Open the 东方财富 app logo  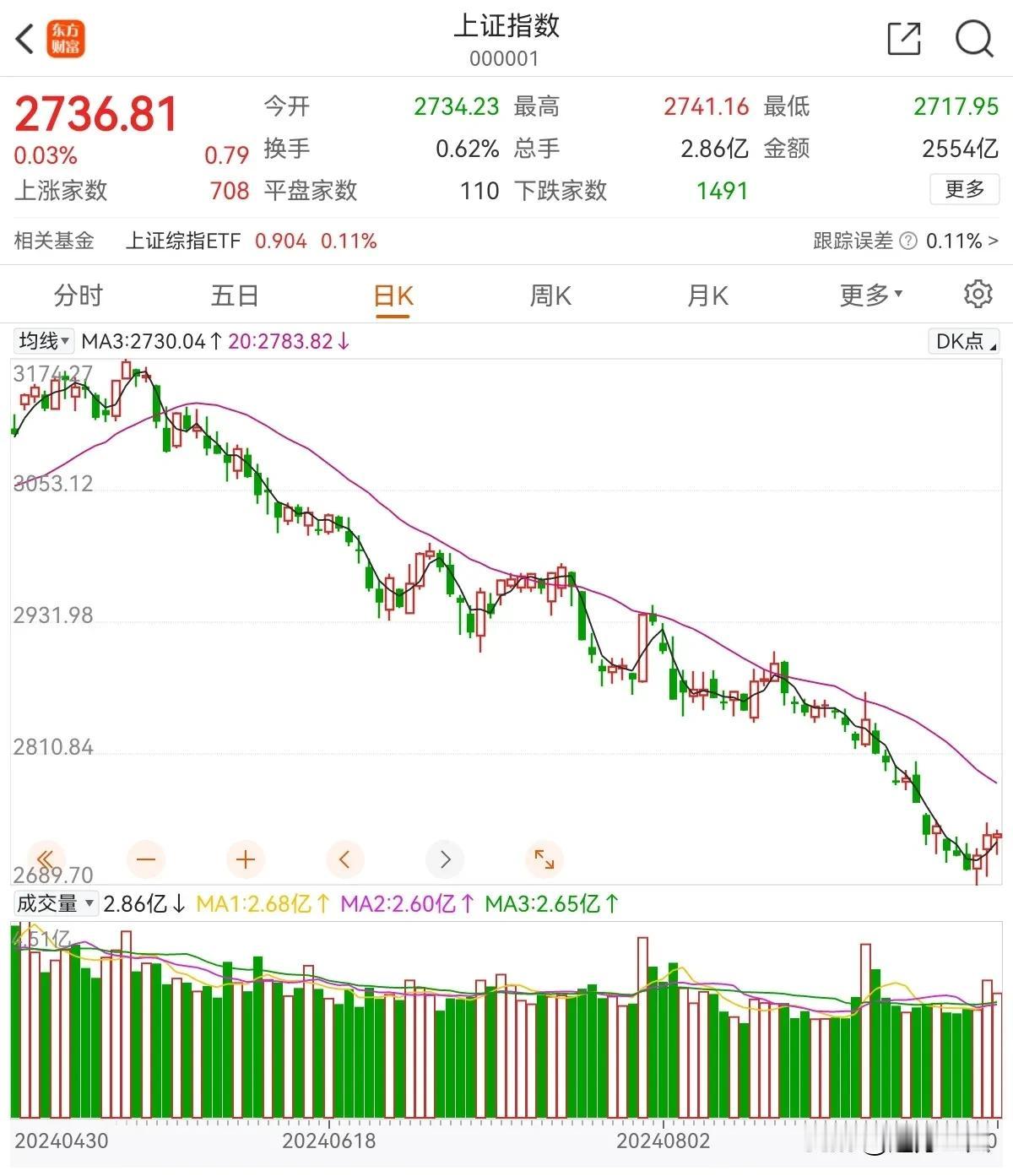[x=65, y=39]
